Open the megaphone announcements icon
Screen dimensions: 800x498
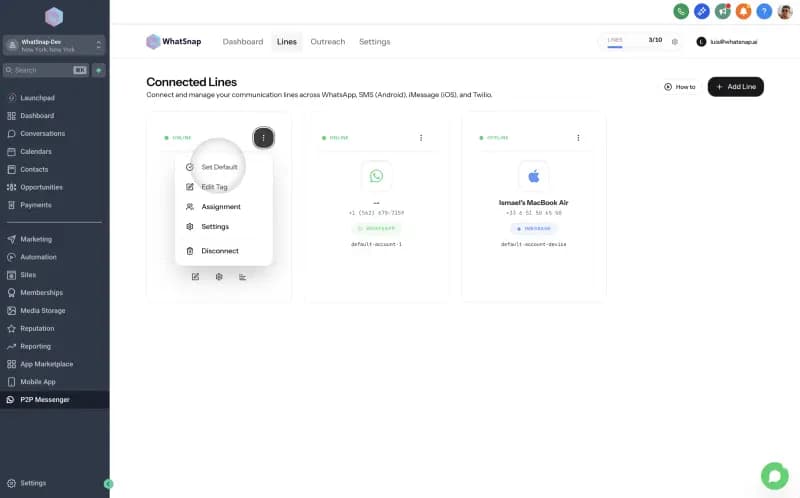(722, 11)
